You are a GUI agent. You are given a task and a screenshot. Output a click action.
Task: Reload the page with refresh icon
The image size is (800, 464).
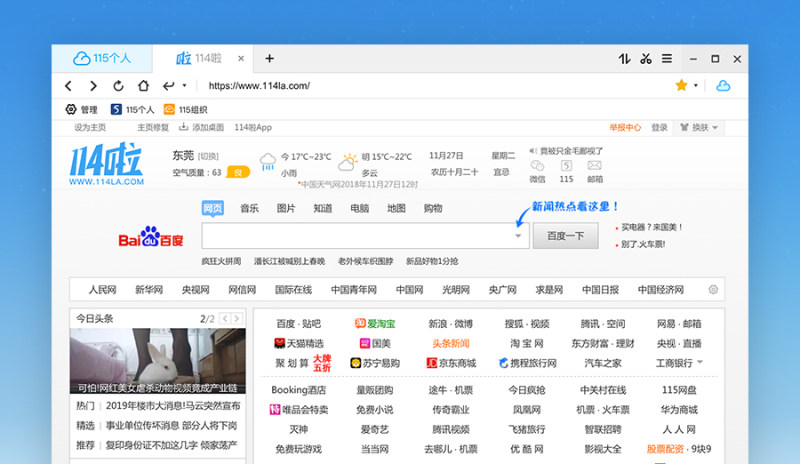tap(118, 86)
